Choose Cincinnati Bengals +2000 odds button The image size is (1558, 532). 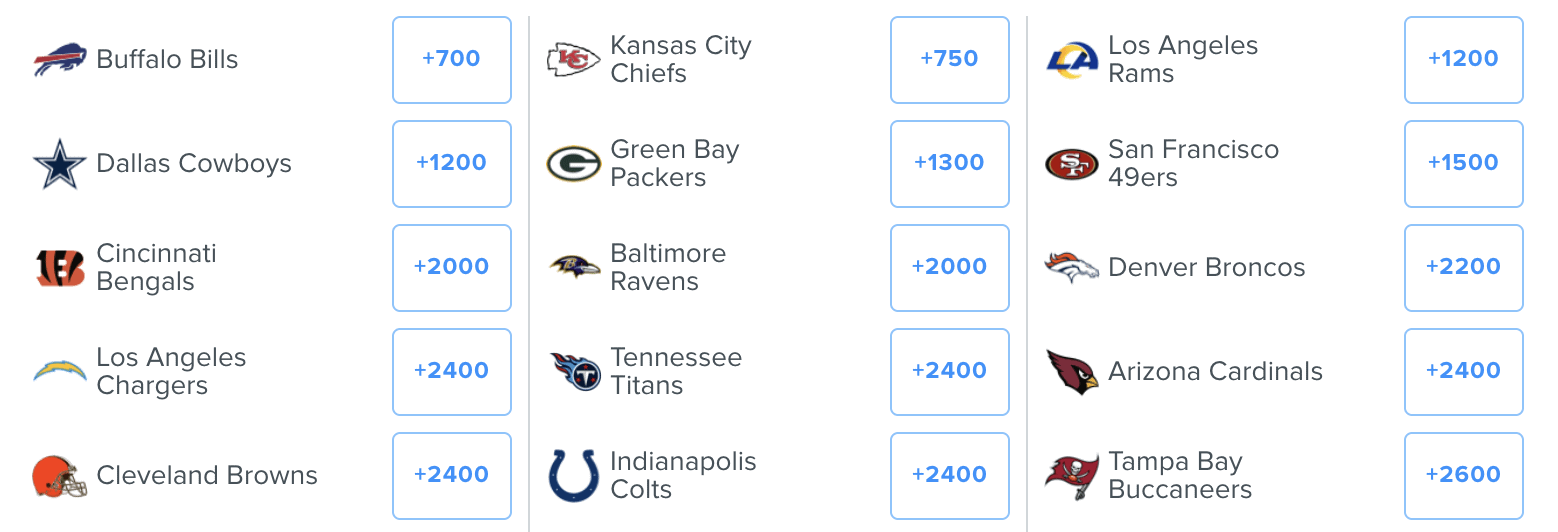(452, 268)
